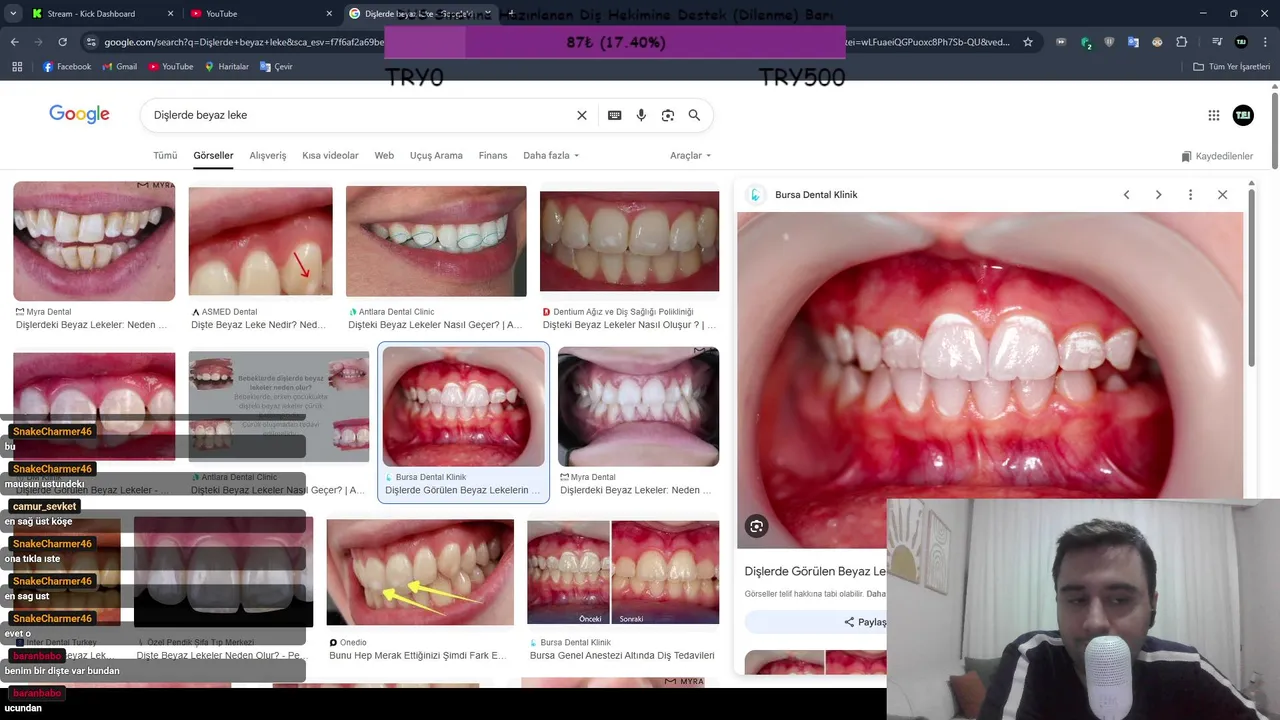1280x720 pixels.
Task: Open the Gmail bookmark
Action: (119, 67)
